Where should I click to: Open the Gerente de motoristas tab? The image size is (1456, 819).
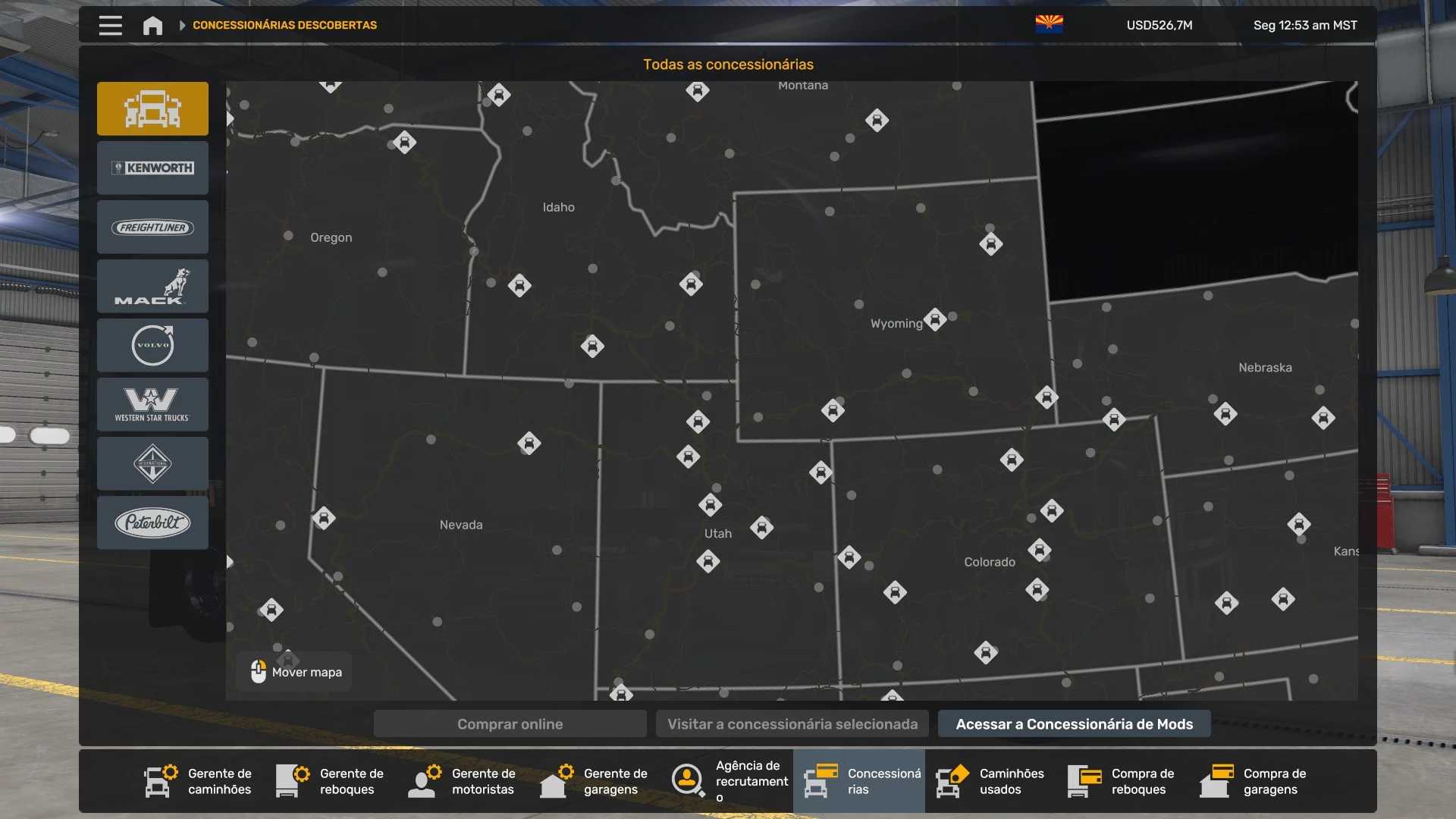click(463, 781)
